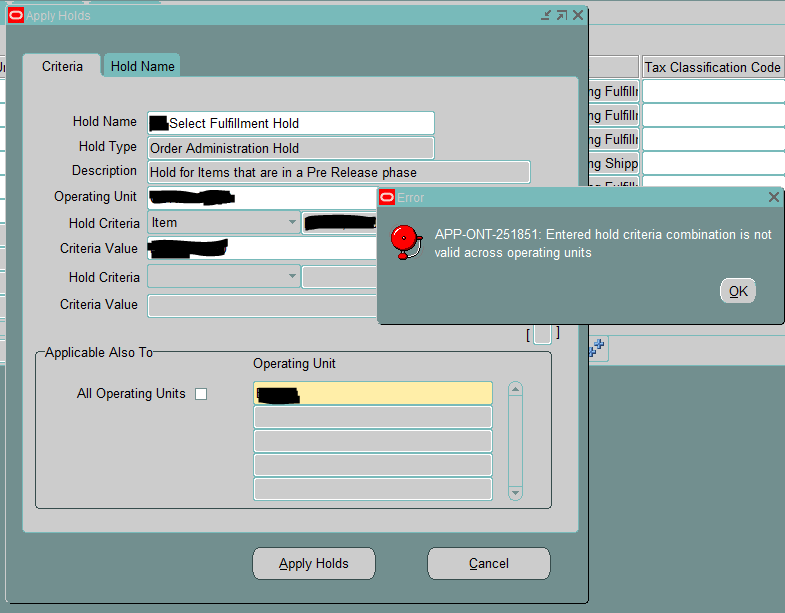Click the Tax Classification Code column header

click(x=713, y=67)
